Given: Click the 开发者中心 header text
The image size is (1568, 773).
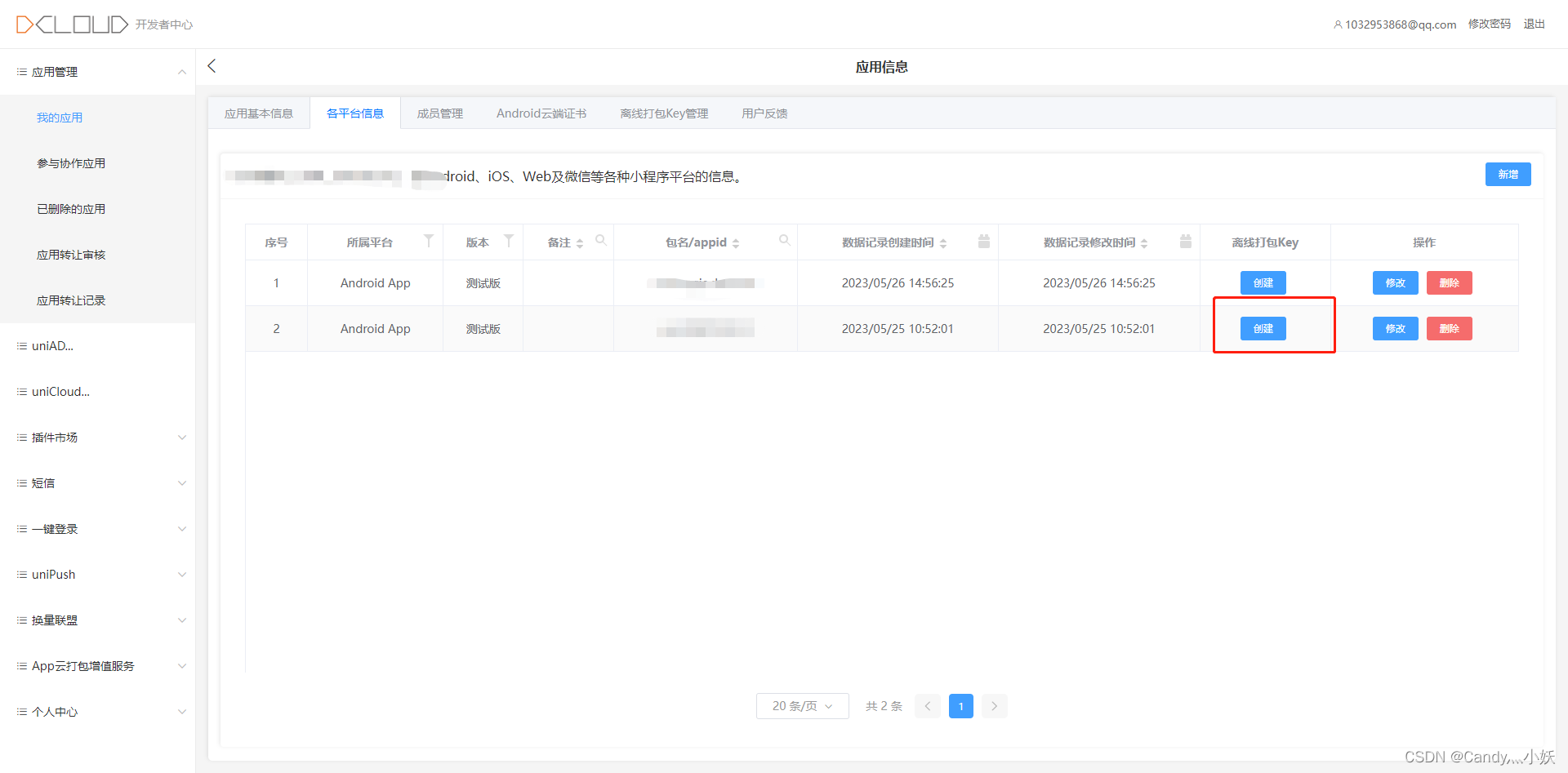Looking at the screenshot, I should (164, 25).
